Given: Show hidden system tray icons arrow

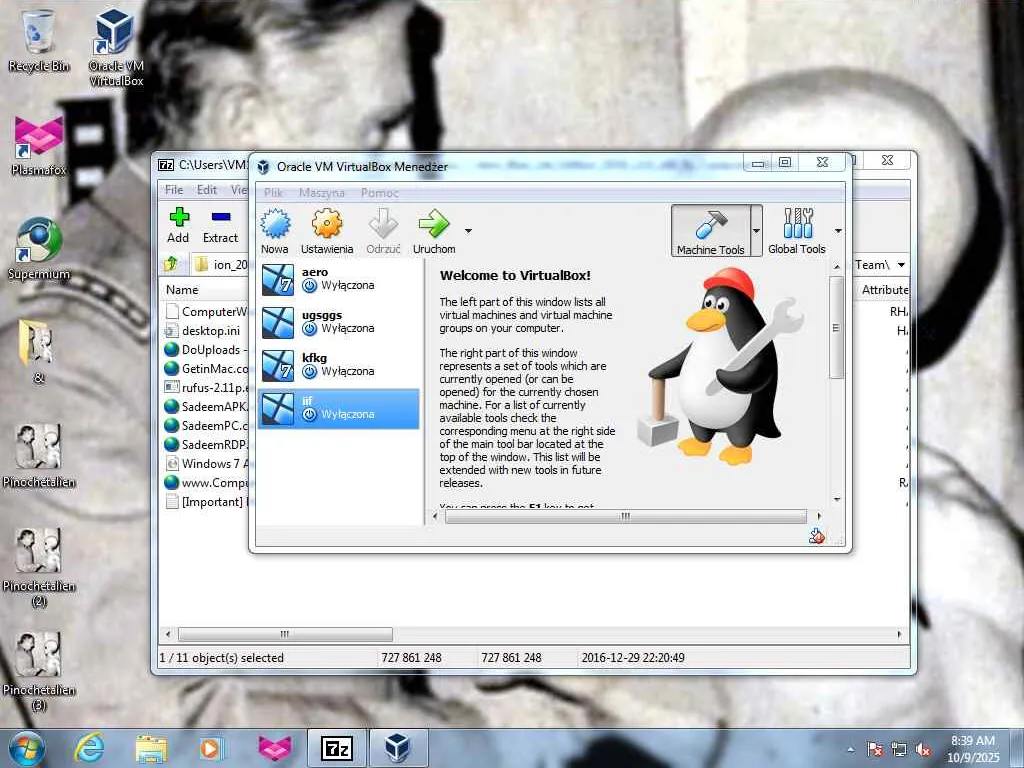Looking at the screenshot, I should (850, 749).
